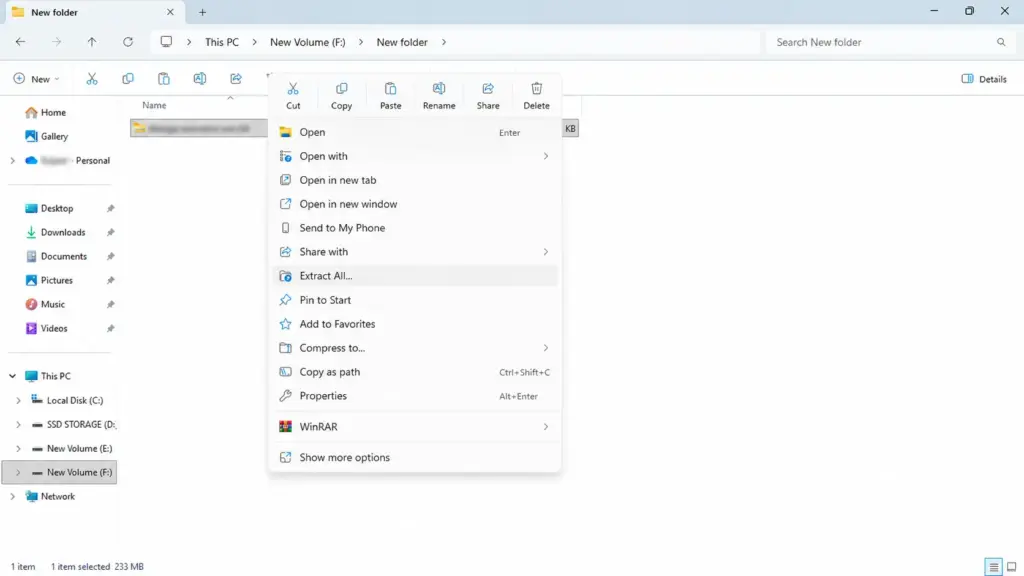Choose Send to My Phone
The height and width of the screenshot is (576, 1024).
tap(414, 228)
